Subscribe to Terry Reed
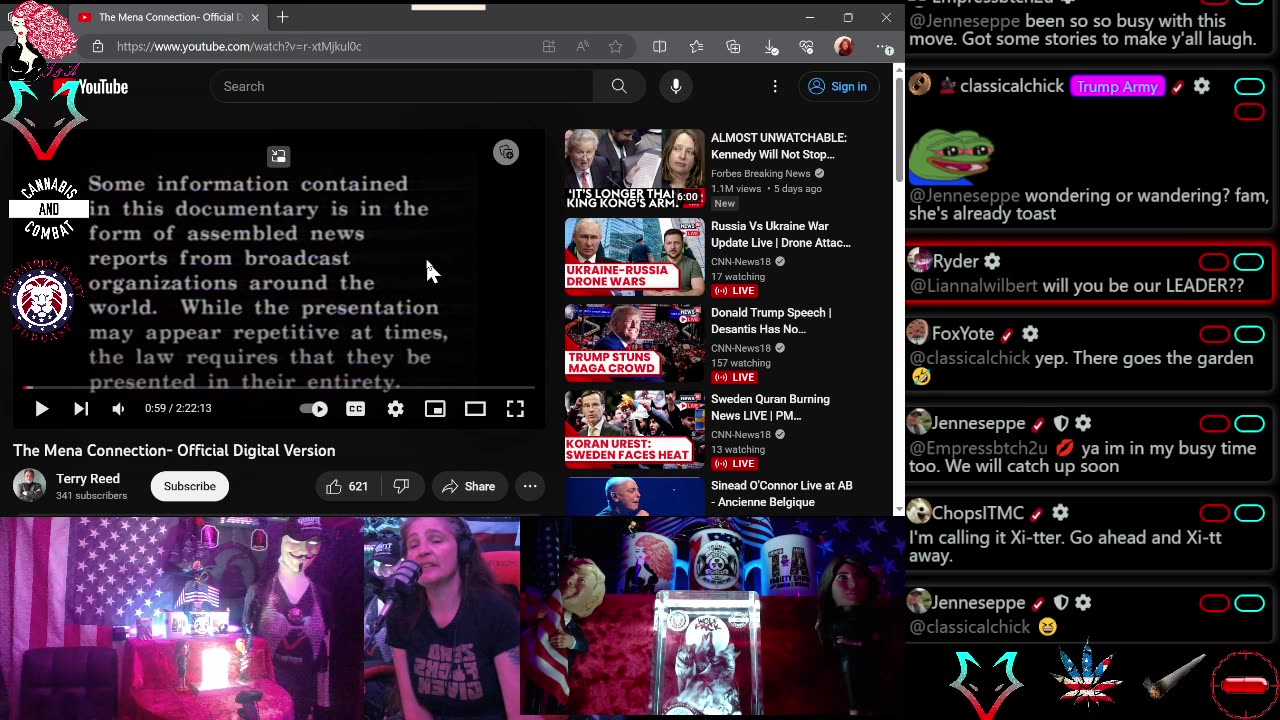The height and width of the screenshot is (720, 1280). pos(189,486)
